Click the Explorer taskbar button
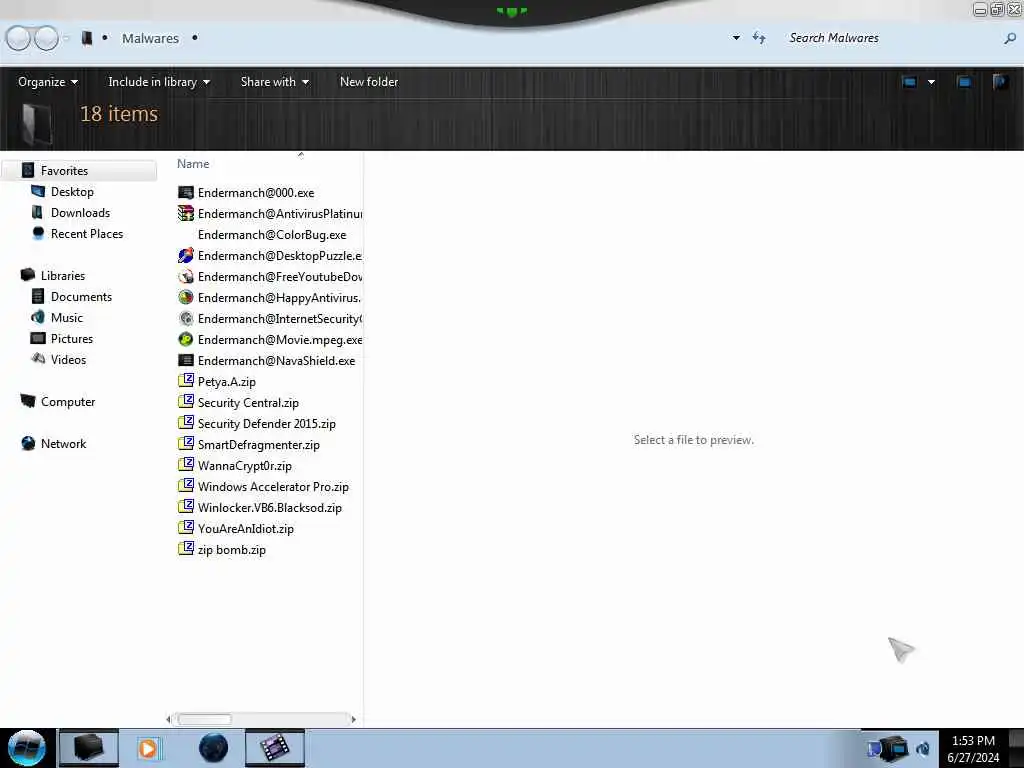Viewport: 1024px width, 768px height. 89,748
